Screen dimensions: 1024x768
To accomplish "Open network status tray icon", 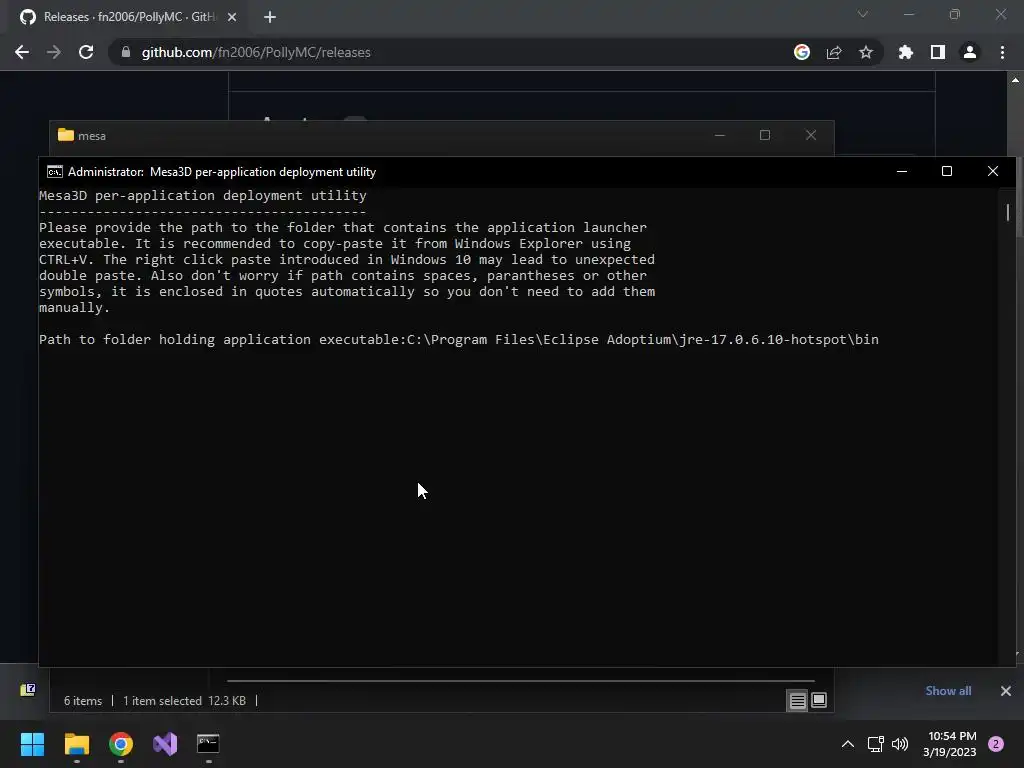I will (875, 744).
